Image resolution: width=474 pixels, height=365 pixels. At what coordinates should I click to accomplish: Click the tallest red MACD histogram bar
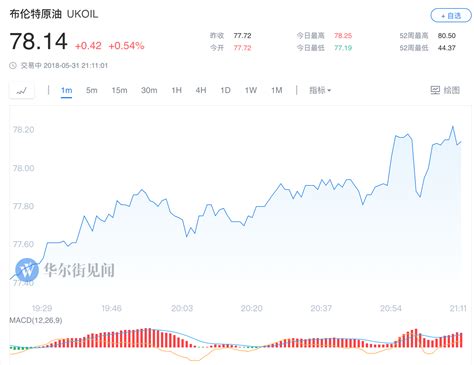(149, 338)
